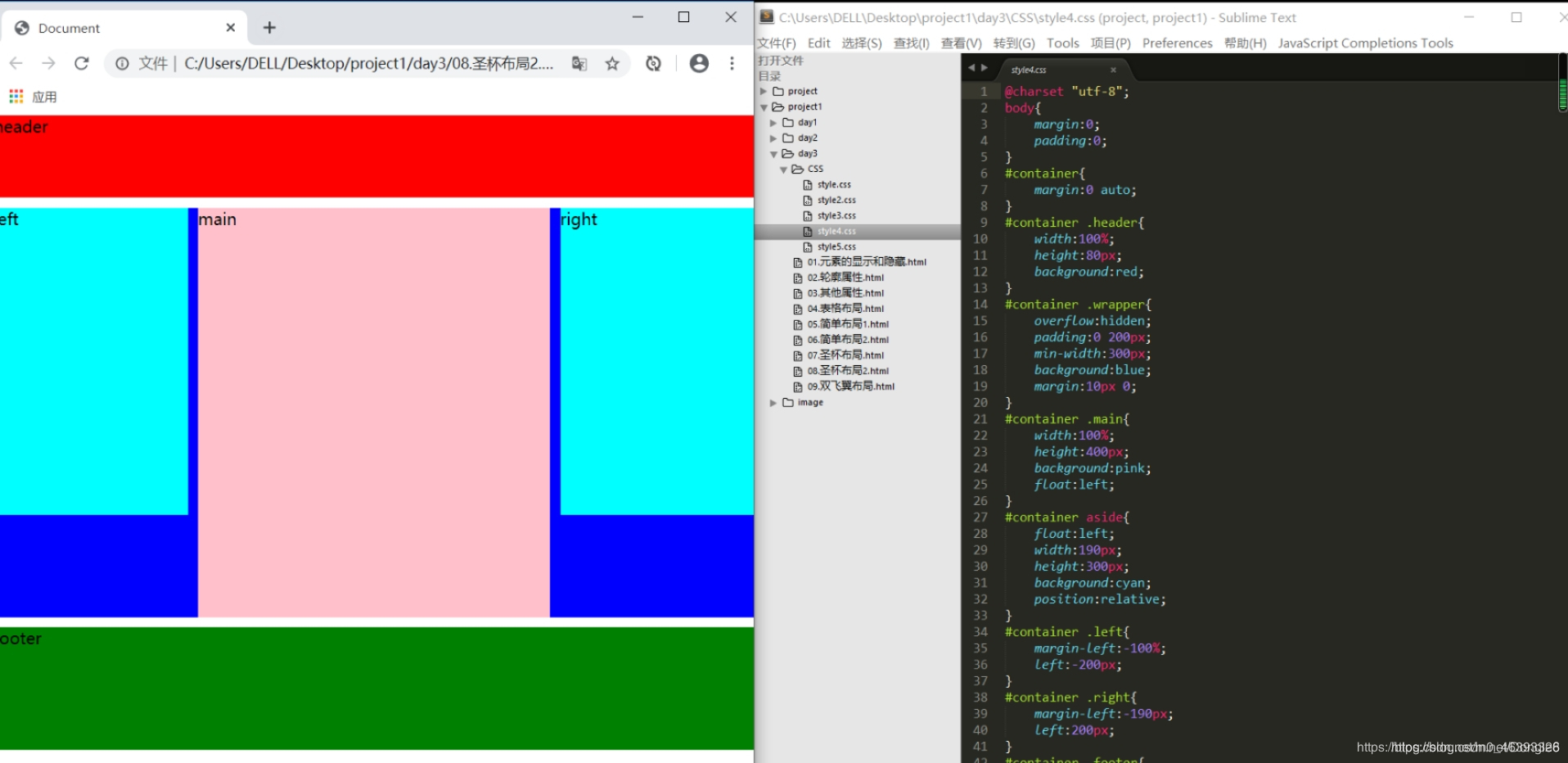Open the 查找(I) menu
The height and width of the screenshot is (763, 1568).
911,43
